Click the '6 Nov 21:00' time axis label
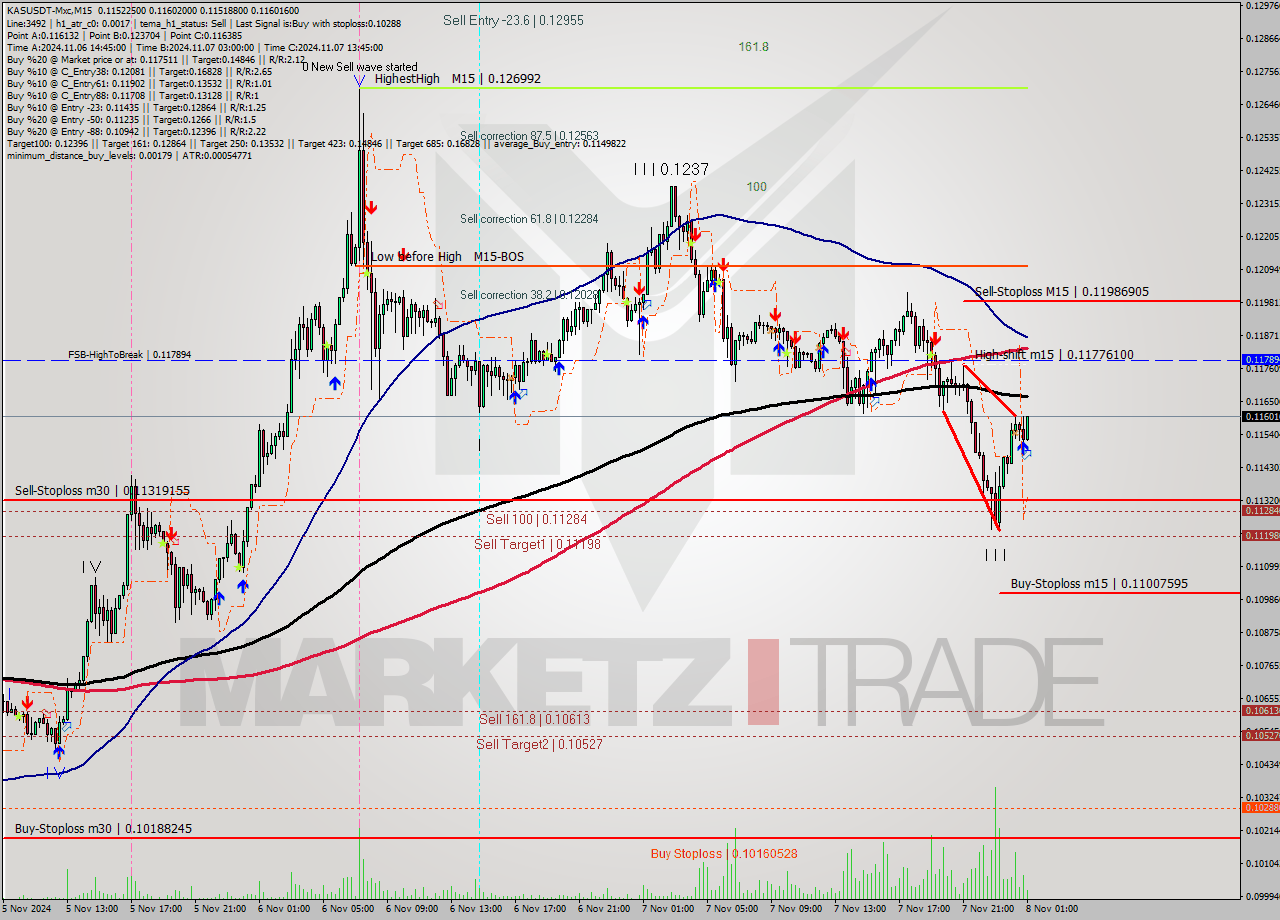This screenshot has height=920, width=1280. pyautogui.click(x=605, y=909)
